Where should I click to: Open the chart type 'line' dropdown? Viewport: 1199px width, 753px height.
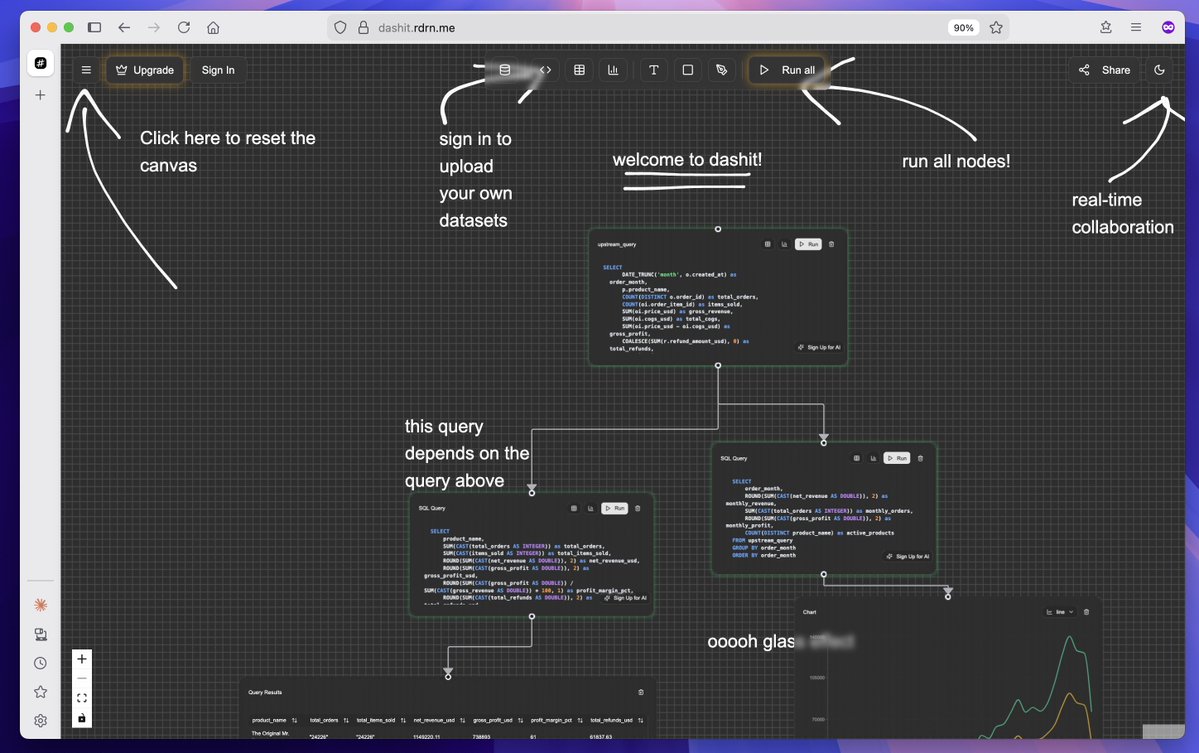(1060, 611)
